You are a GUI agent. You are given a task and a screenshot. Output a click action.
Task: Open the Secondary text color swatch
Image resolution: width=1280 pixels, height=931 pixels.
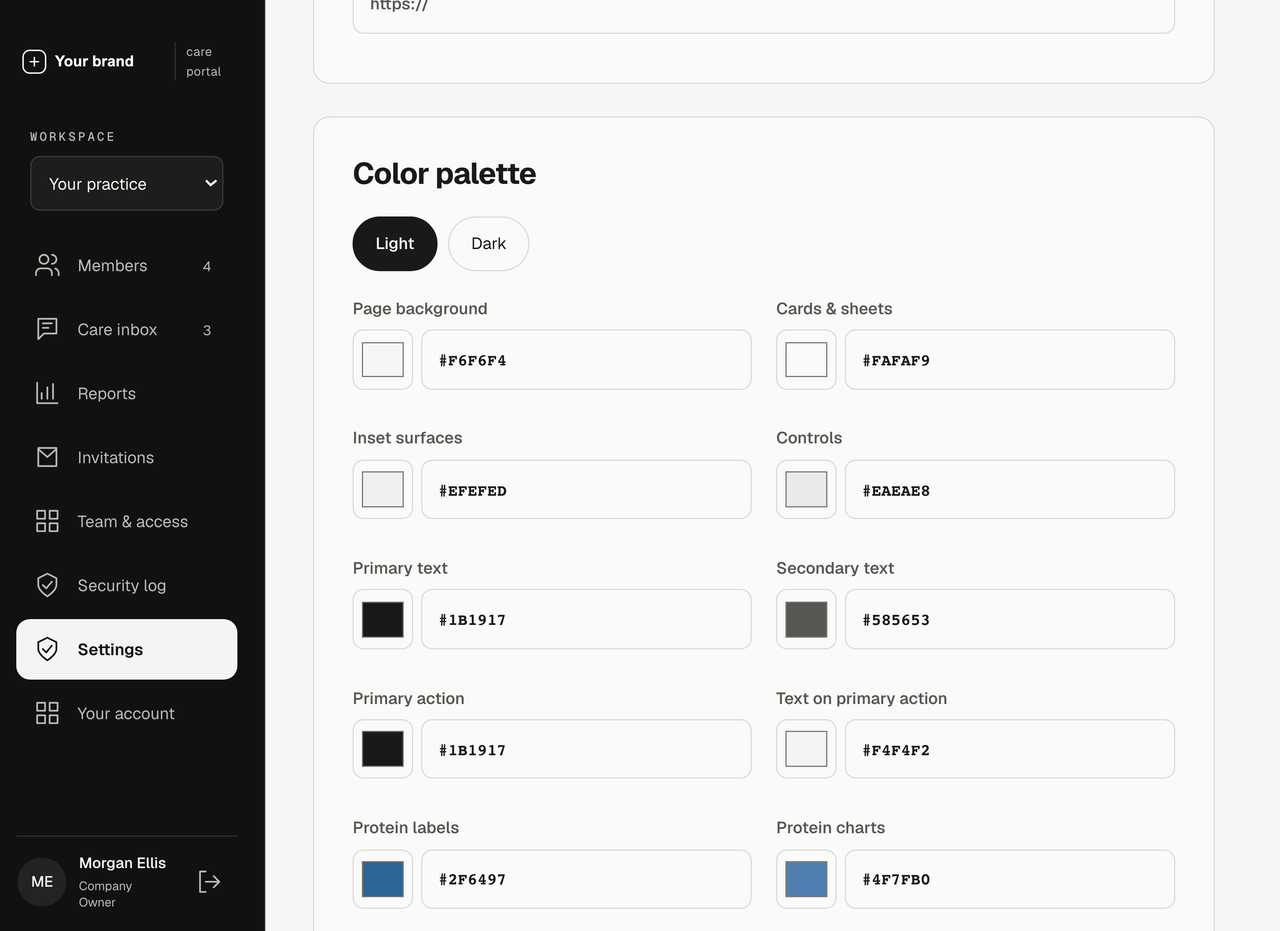(x=806, y=619)
